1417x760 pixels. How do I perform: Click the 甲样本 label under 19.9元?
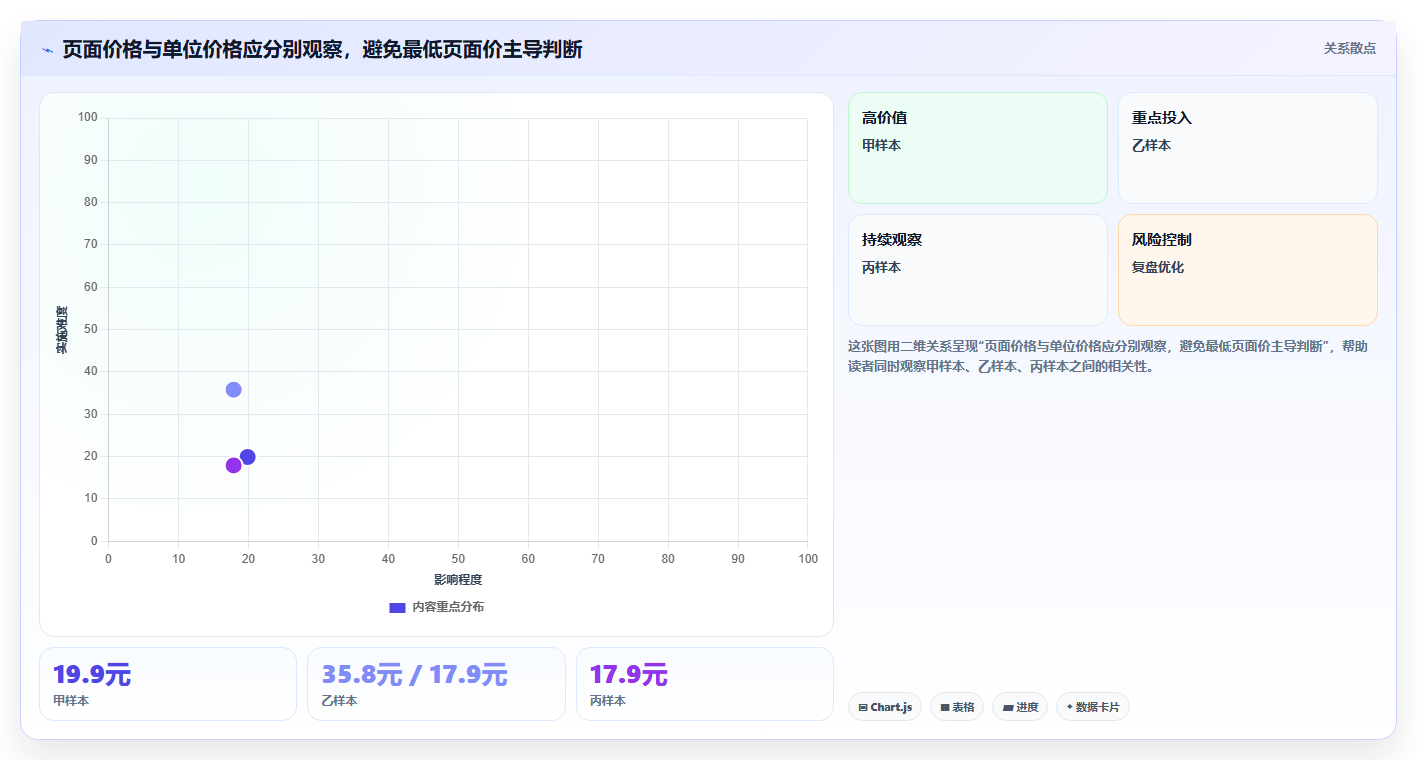tap(71, 701)
